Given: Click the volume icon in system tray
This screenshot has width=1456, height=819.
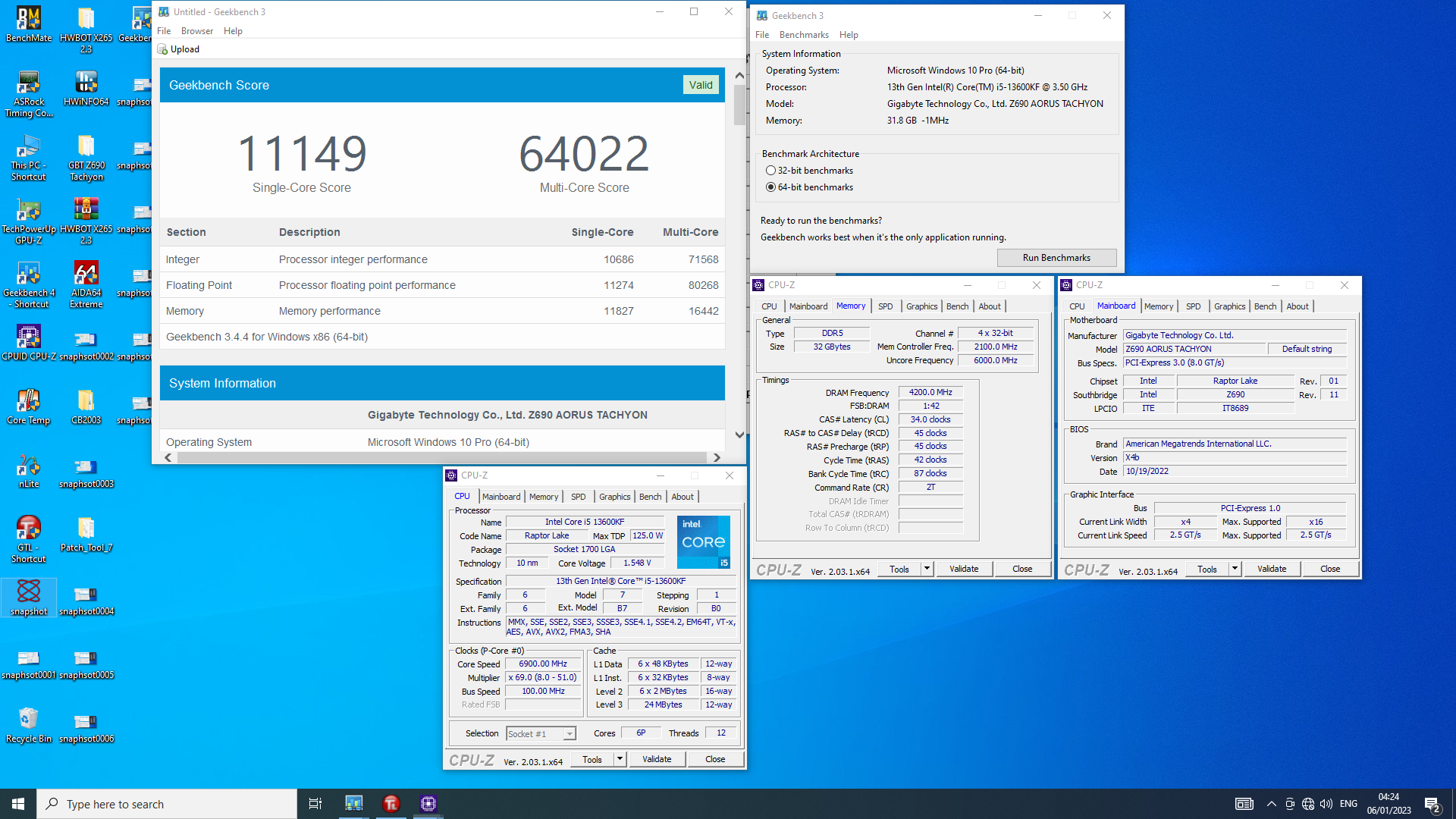Looking at the screenshot, I should point(1326,804).
